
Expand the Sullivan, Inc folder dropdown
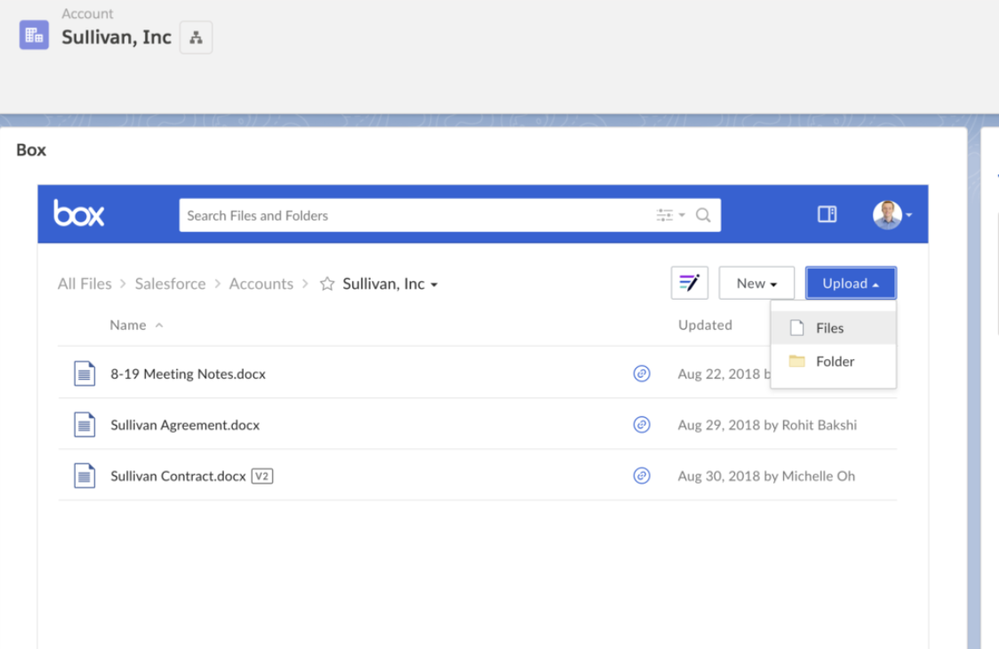[x=434, y=285]
